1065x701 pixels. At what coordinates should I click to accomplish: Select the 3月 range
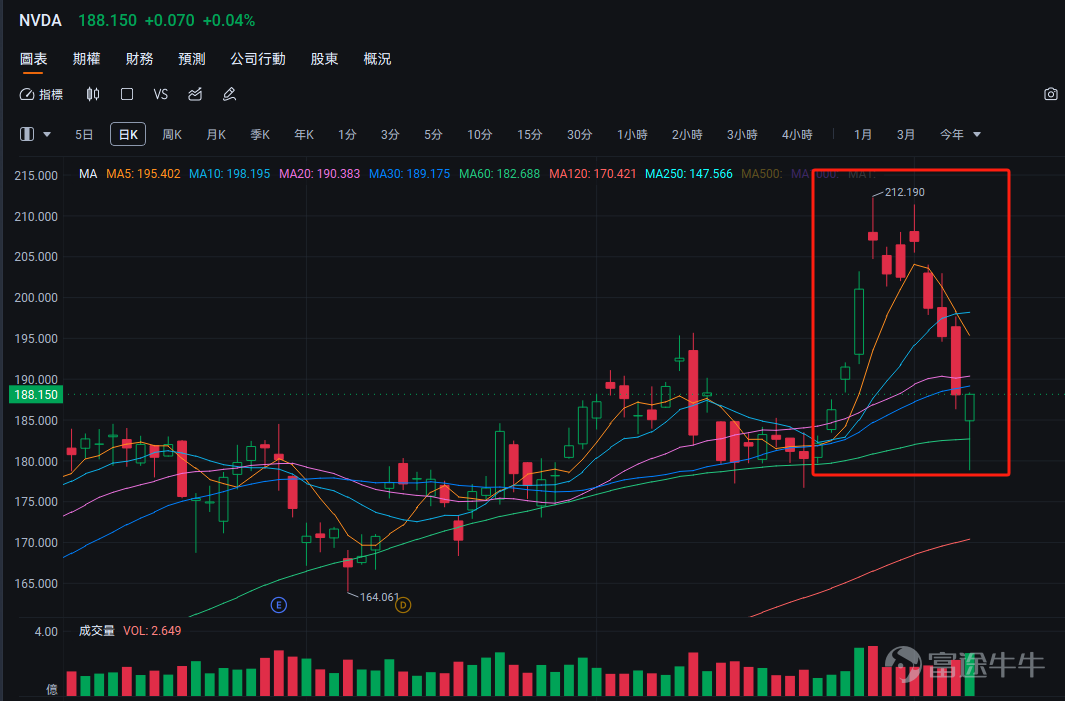(905, 134)
